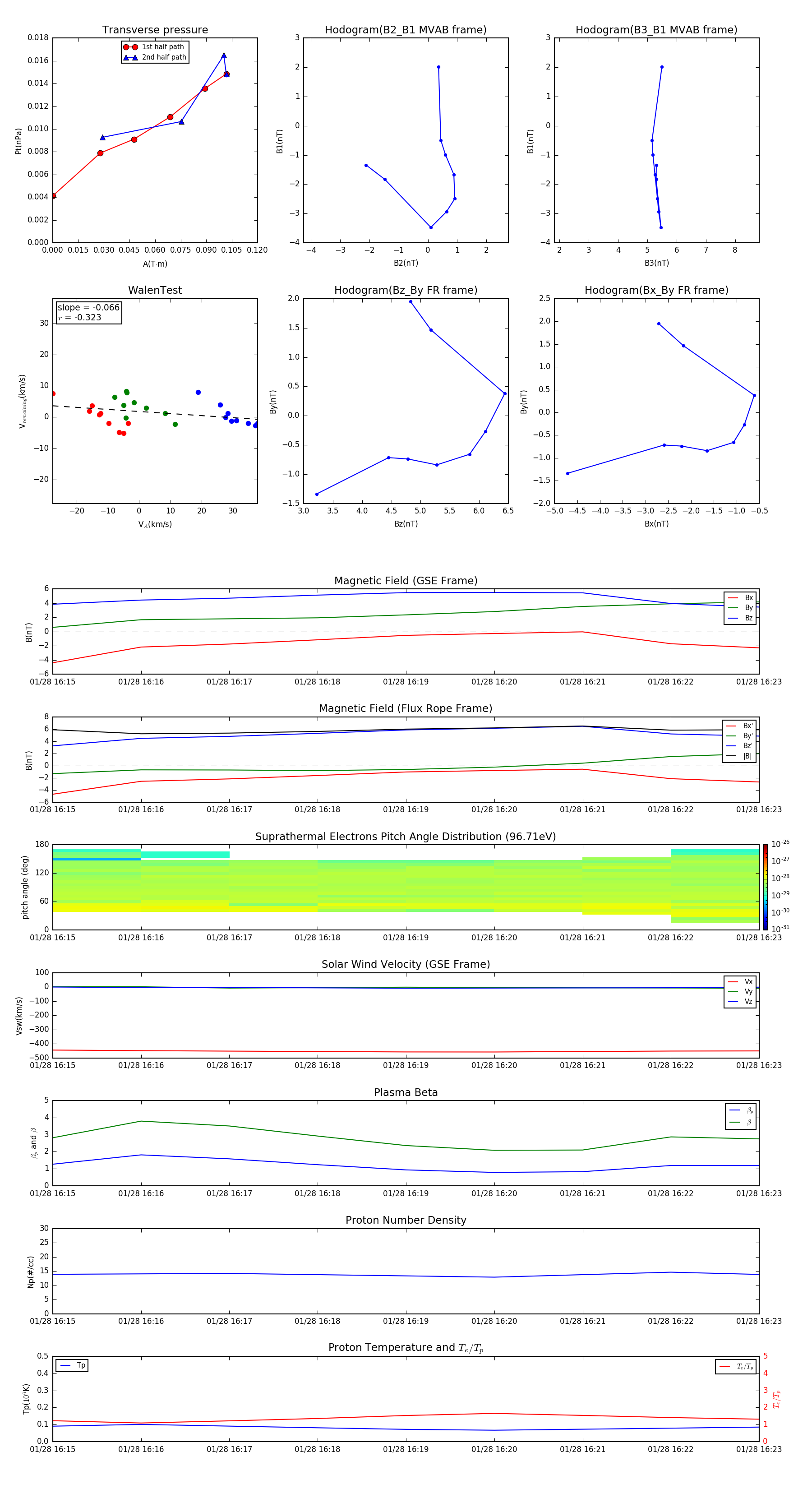Click the Hodogram(B3_B1 MVAB frame) title
Image resolution: width=812 pixels, height=1489 pixels.
pyautogui.click(x=656, y=29)
